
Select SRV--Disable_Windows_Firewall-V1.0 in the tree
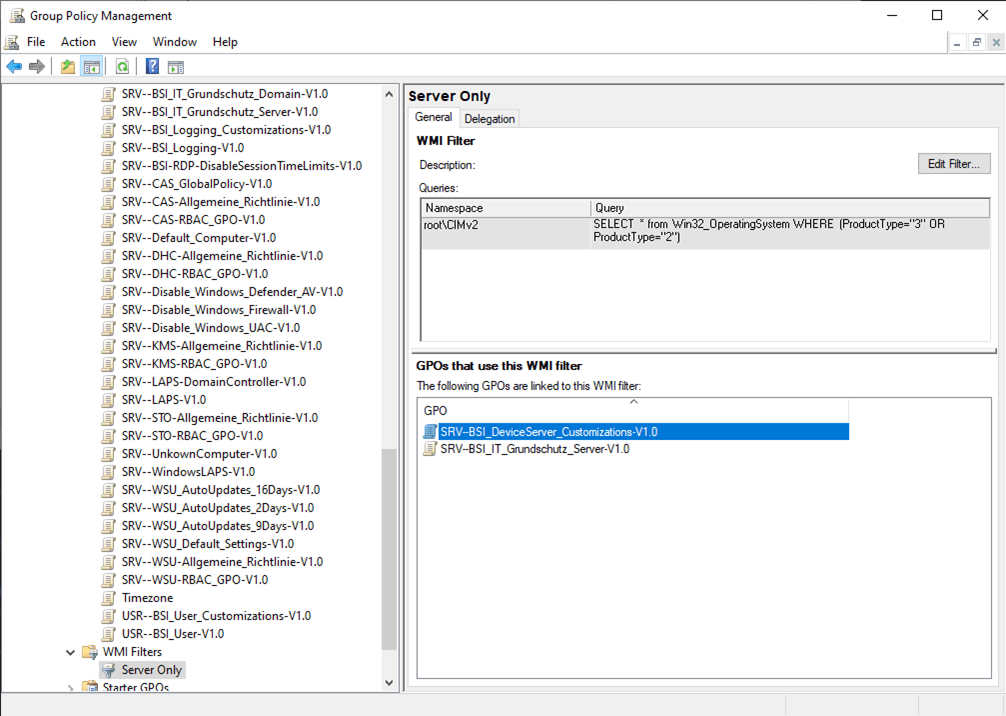pos(219,309)
